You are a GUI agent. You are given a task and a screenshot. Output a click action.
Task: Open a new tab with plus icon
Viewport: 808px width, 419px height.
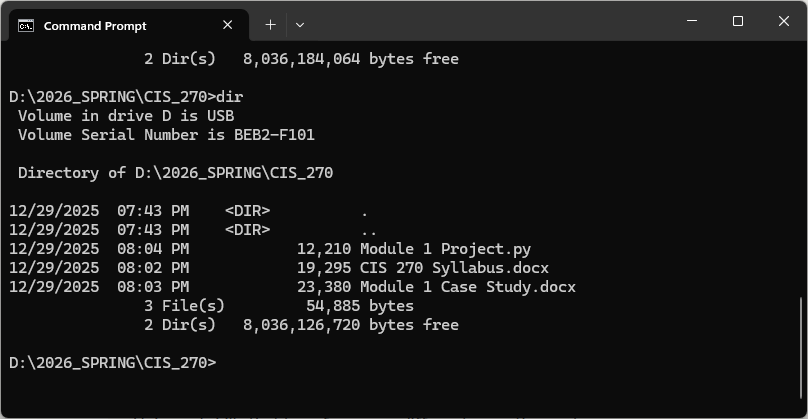point(270,24)
